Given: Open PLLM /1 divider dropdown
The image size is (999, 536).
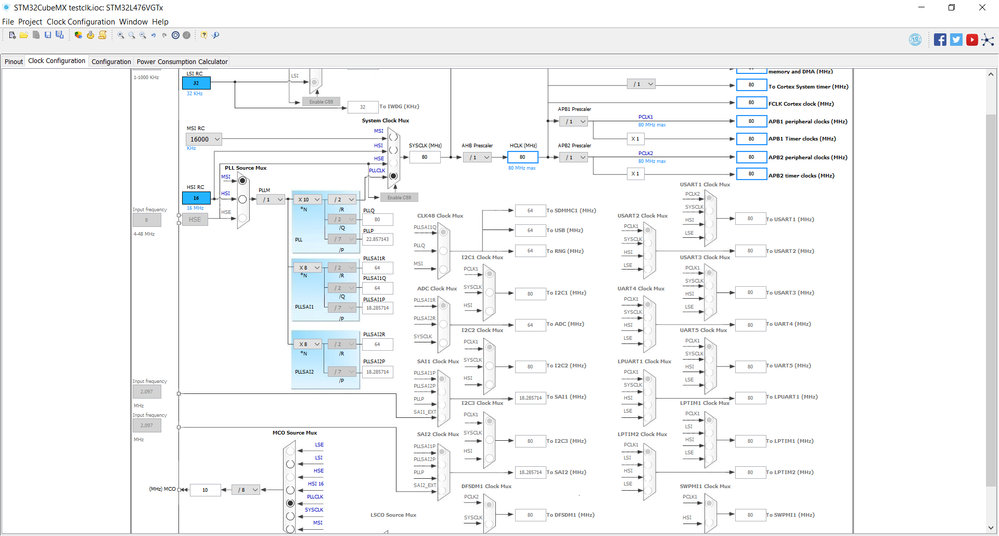Looking at the screenshot, I should pos(271,199).
